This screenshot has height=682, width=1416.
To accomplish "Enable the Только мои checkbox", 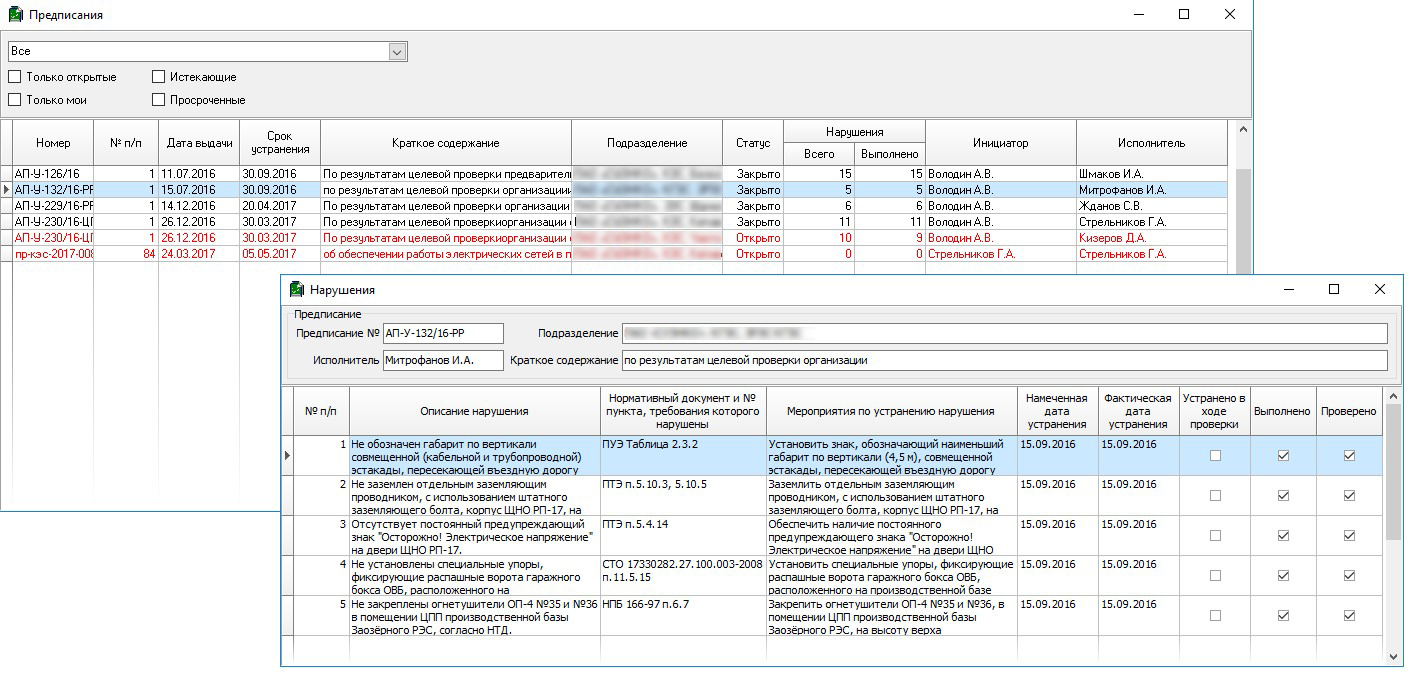I will pyautogui.click(x=15, y=100).
